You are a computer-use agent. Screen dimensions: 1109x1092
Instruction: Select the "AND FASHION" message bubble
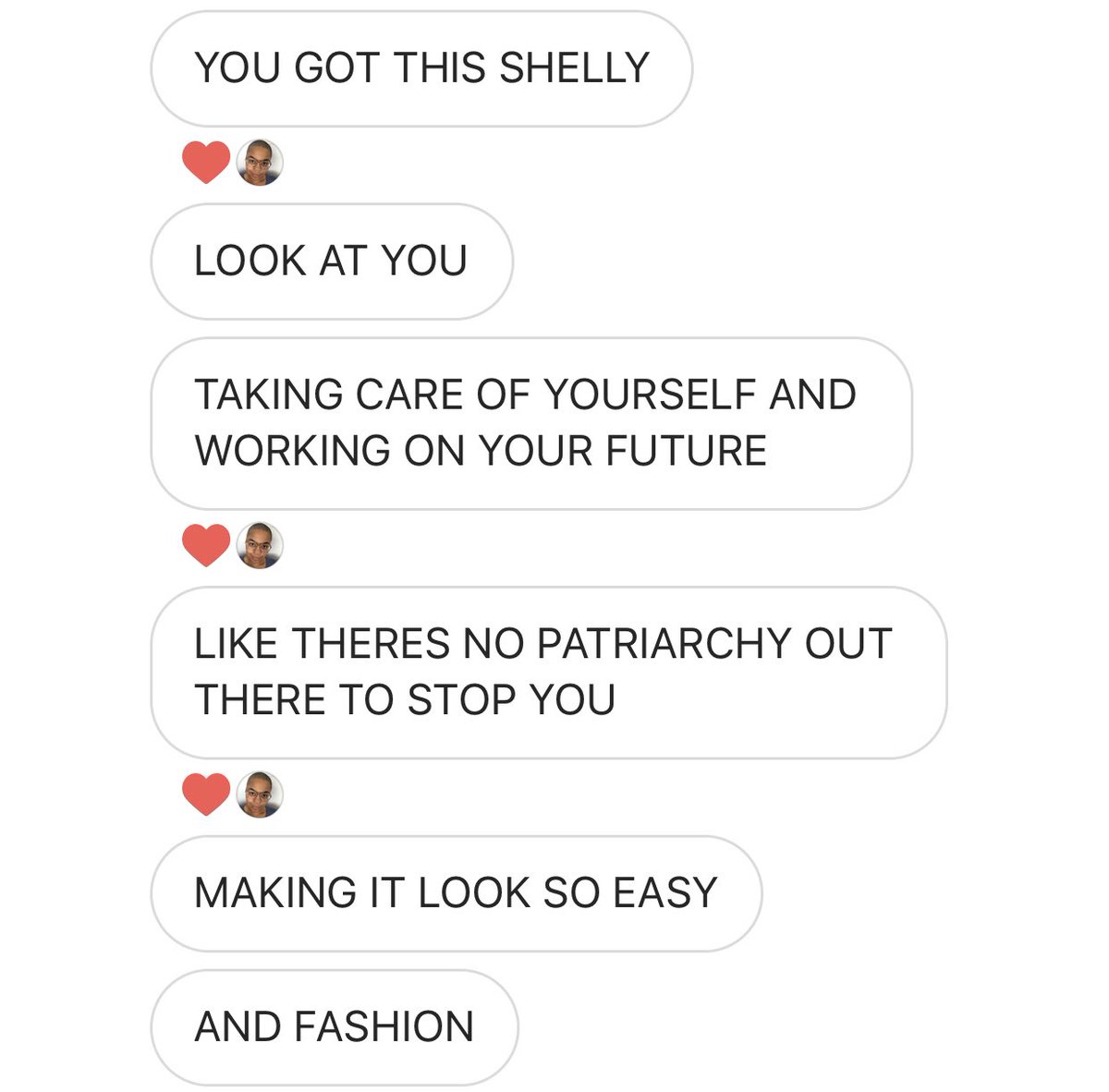tap(335, 1027)
